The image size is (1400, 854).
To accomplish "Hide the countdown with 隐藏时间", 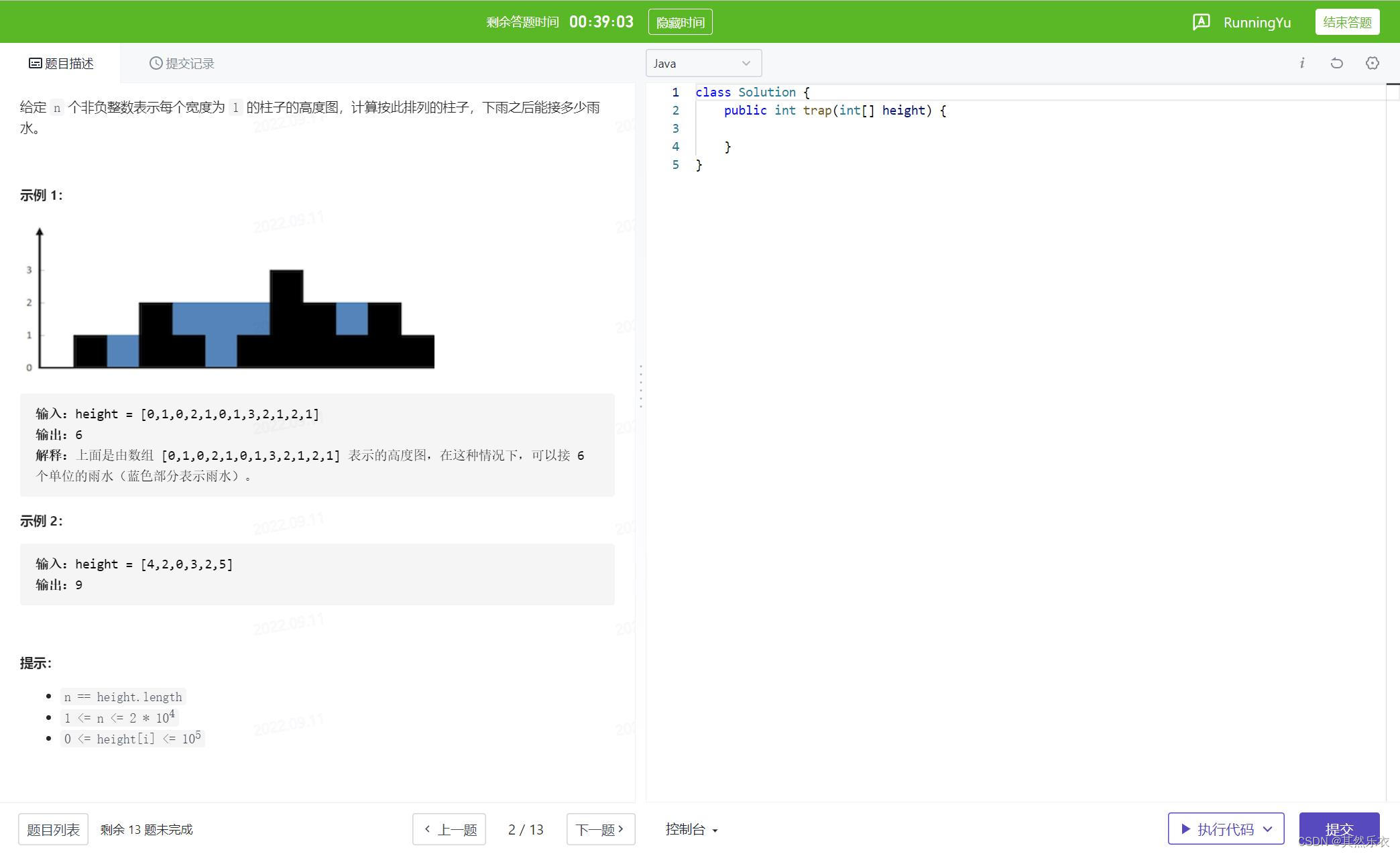I will click(x=680, y=22).
